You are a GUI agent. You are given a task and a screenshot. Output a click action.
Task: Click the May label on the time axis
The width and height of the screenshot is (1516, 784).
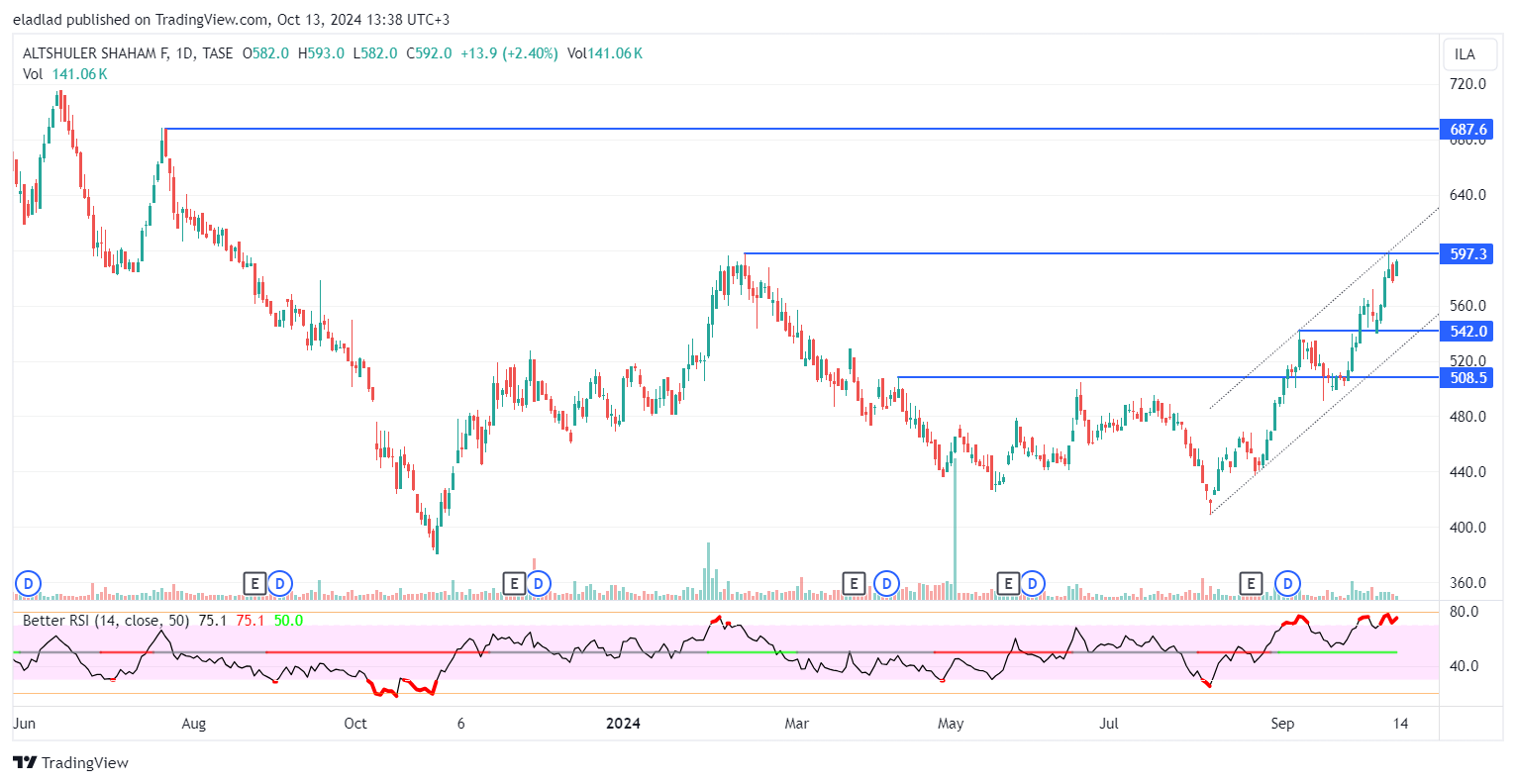click(x=951, y=724)
